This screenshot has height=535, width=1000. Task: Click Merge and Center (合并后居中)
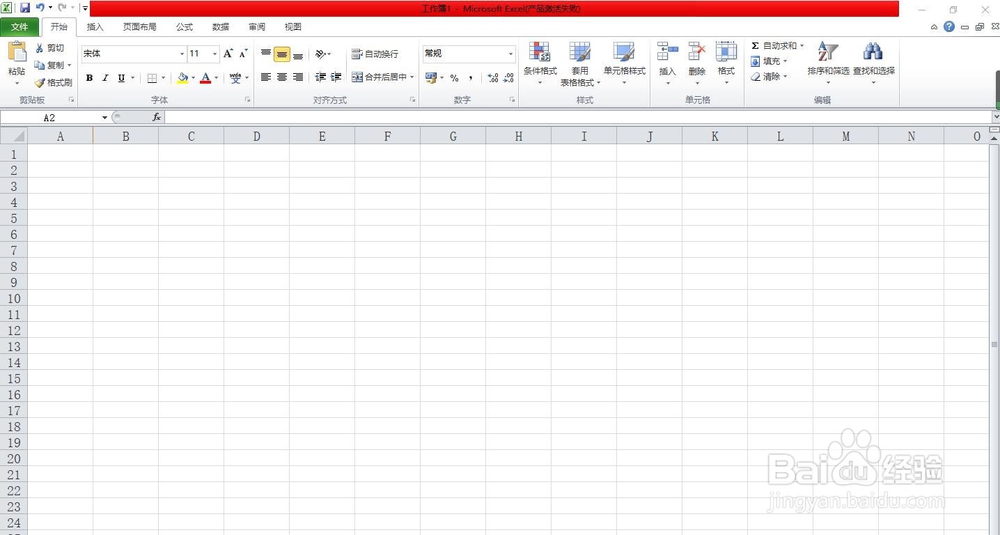coord(379,77)
